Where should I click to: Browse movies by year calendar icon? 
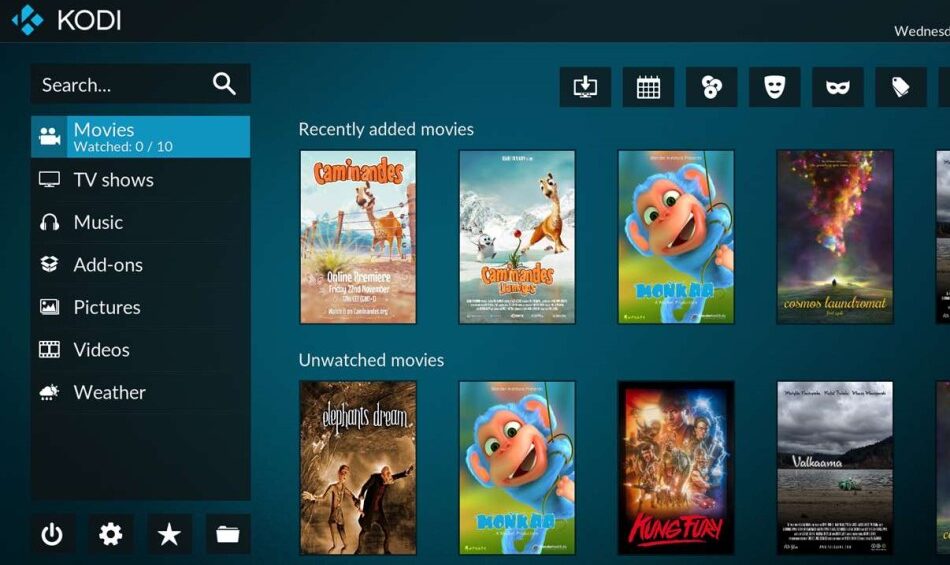pos(648,87)
